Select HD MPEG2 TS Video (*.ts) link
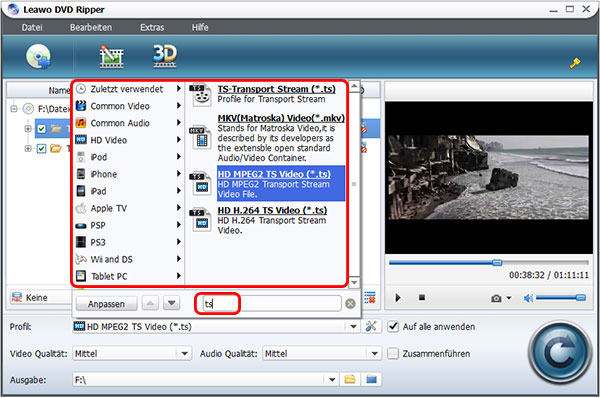This screenshot has height=398, width=600. point(274,174)
